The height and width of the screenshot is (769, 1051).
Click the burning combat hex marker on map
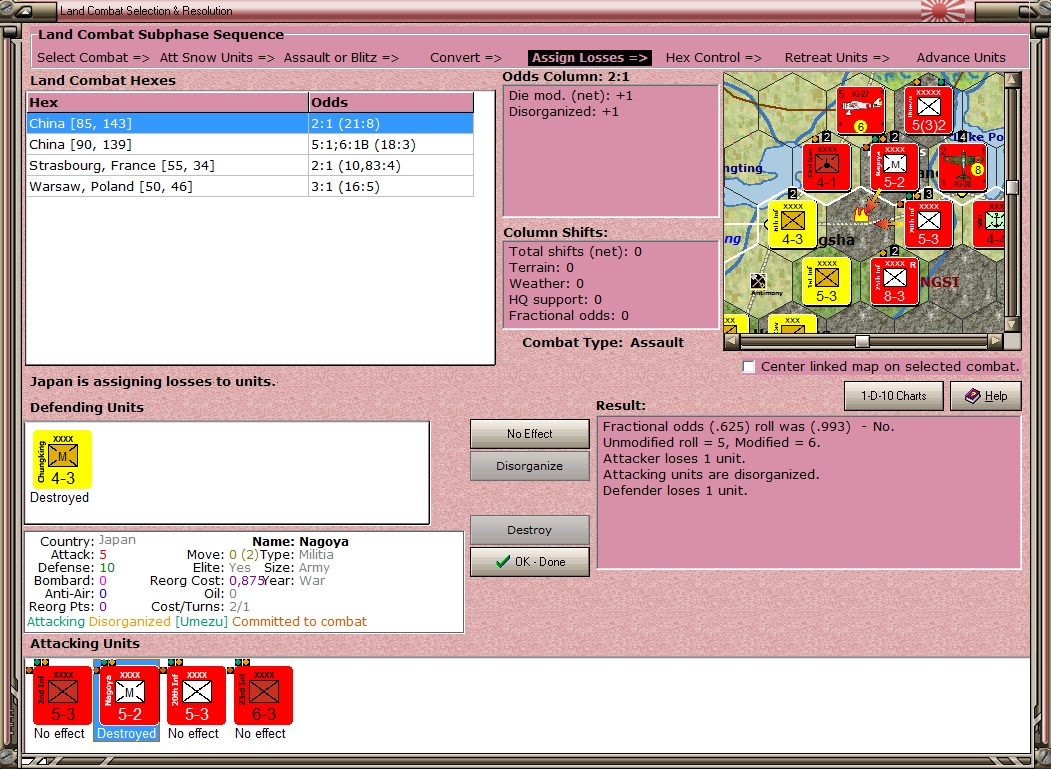pos(861,214)
